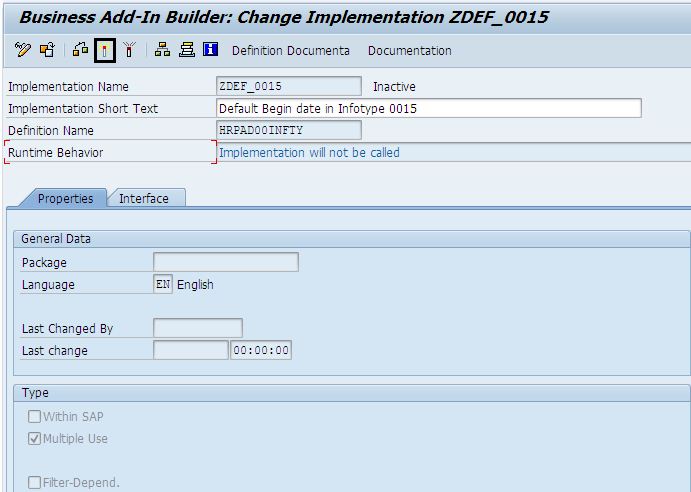Click the Last change time field

pyautogui.click(x=261, y=350)
